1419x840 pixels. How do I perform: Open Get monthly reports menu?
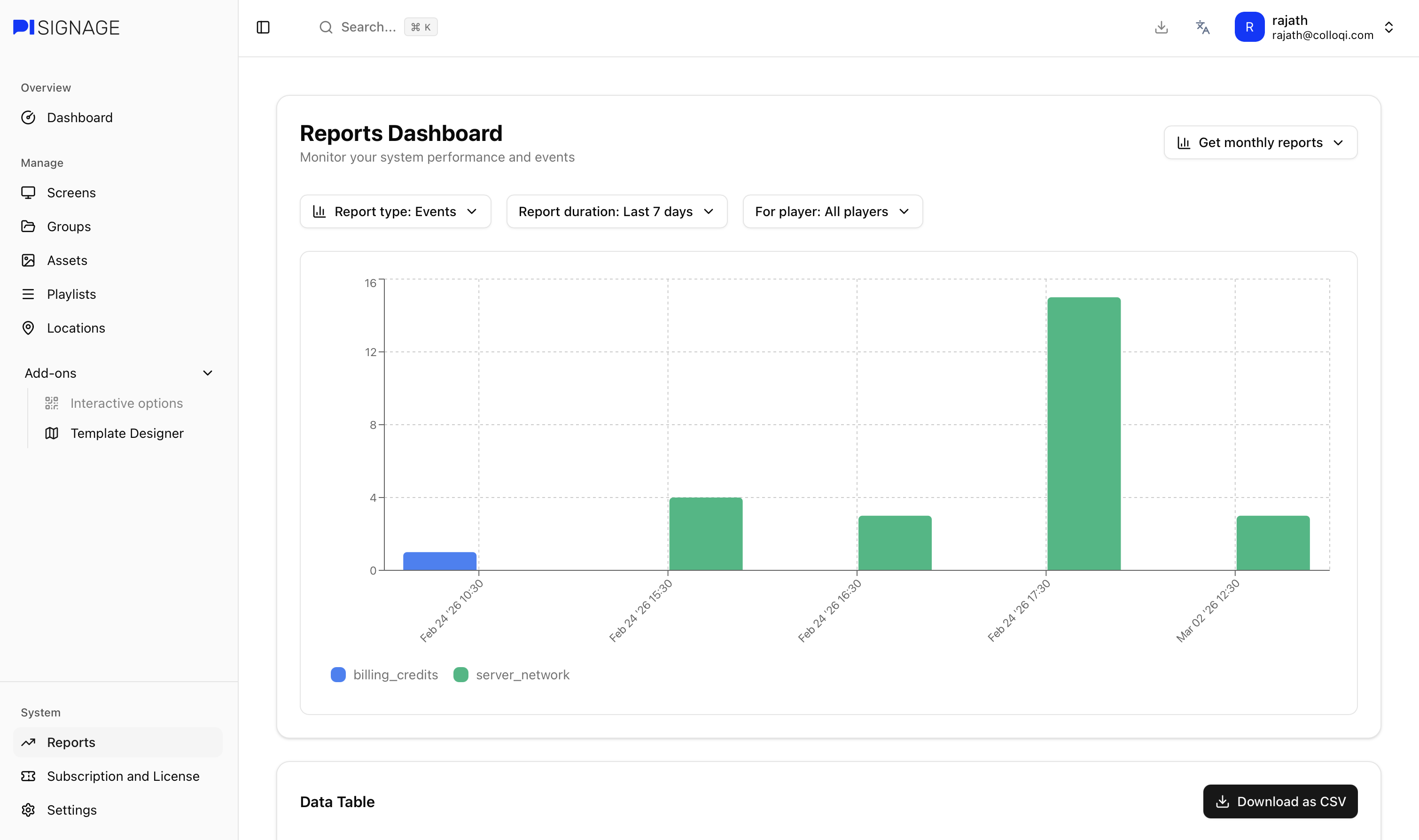tap(1260, 143)
